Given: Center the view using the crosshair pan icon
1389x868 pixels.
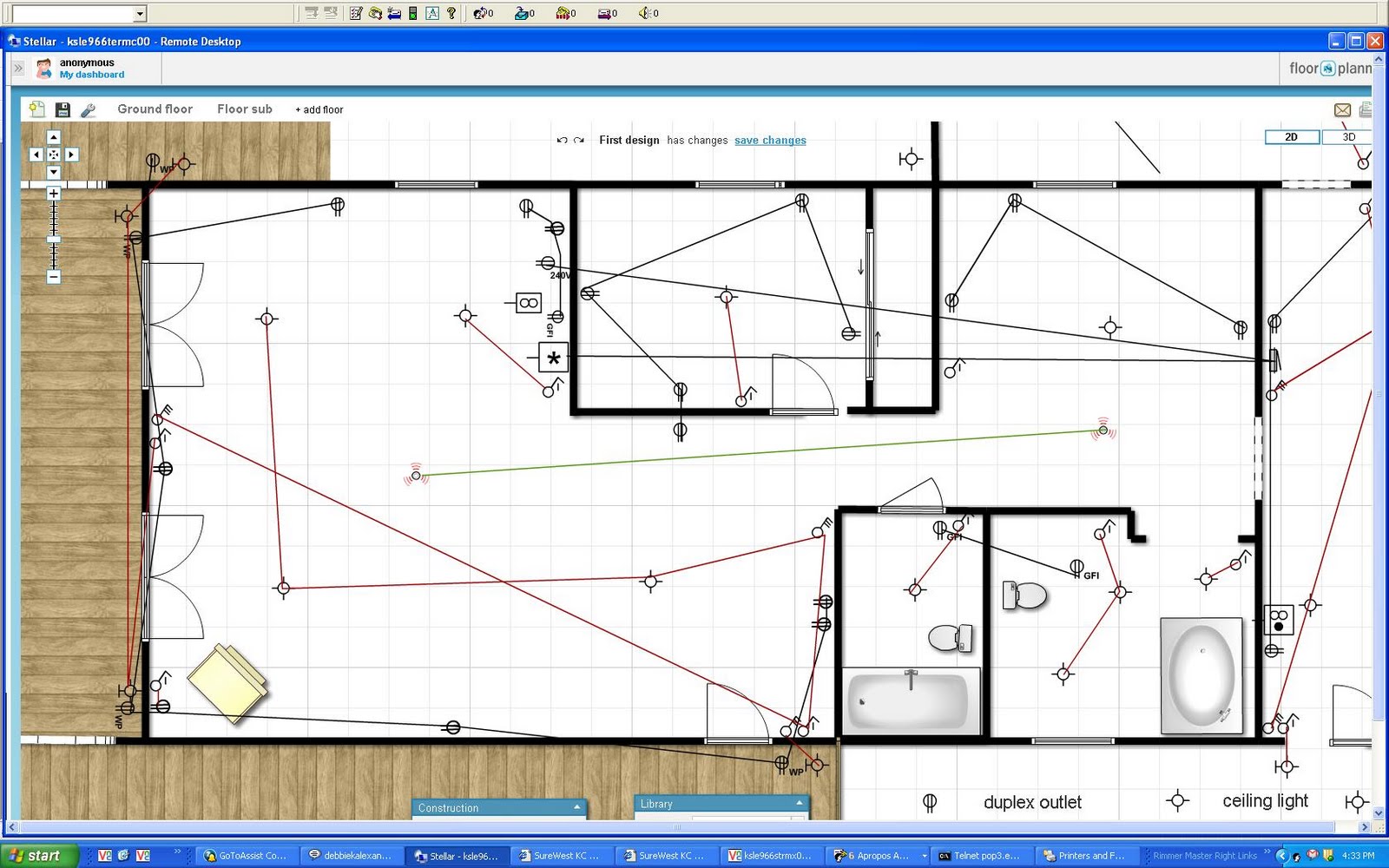Looking at the screenshot, I should (54, 154).
